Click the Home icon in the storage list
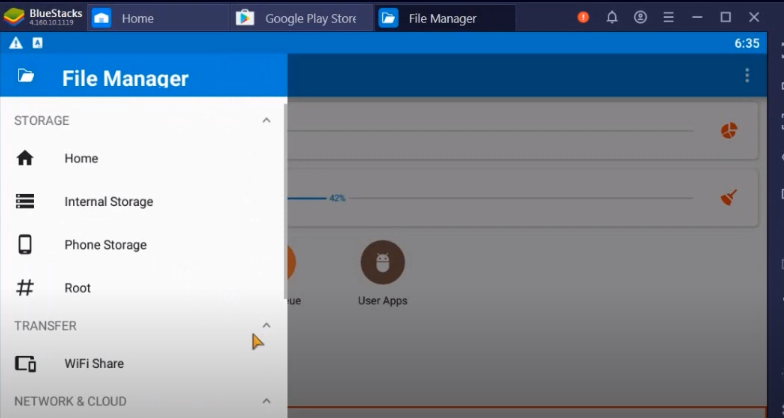Viewport: 784px width, 418px height. coord(25,158)
